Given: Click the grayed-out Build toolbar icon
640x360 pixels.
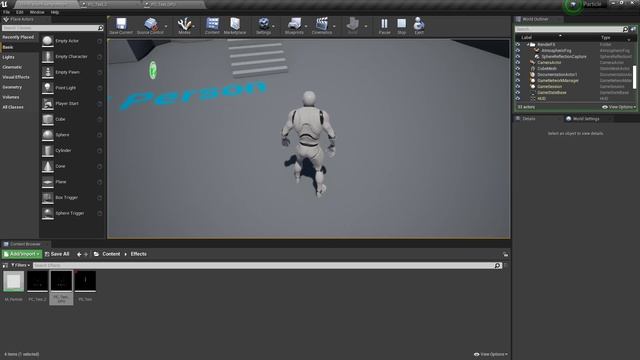Looking at the screenshot, I should coord(353,24).
